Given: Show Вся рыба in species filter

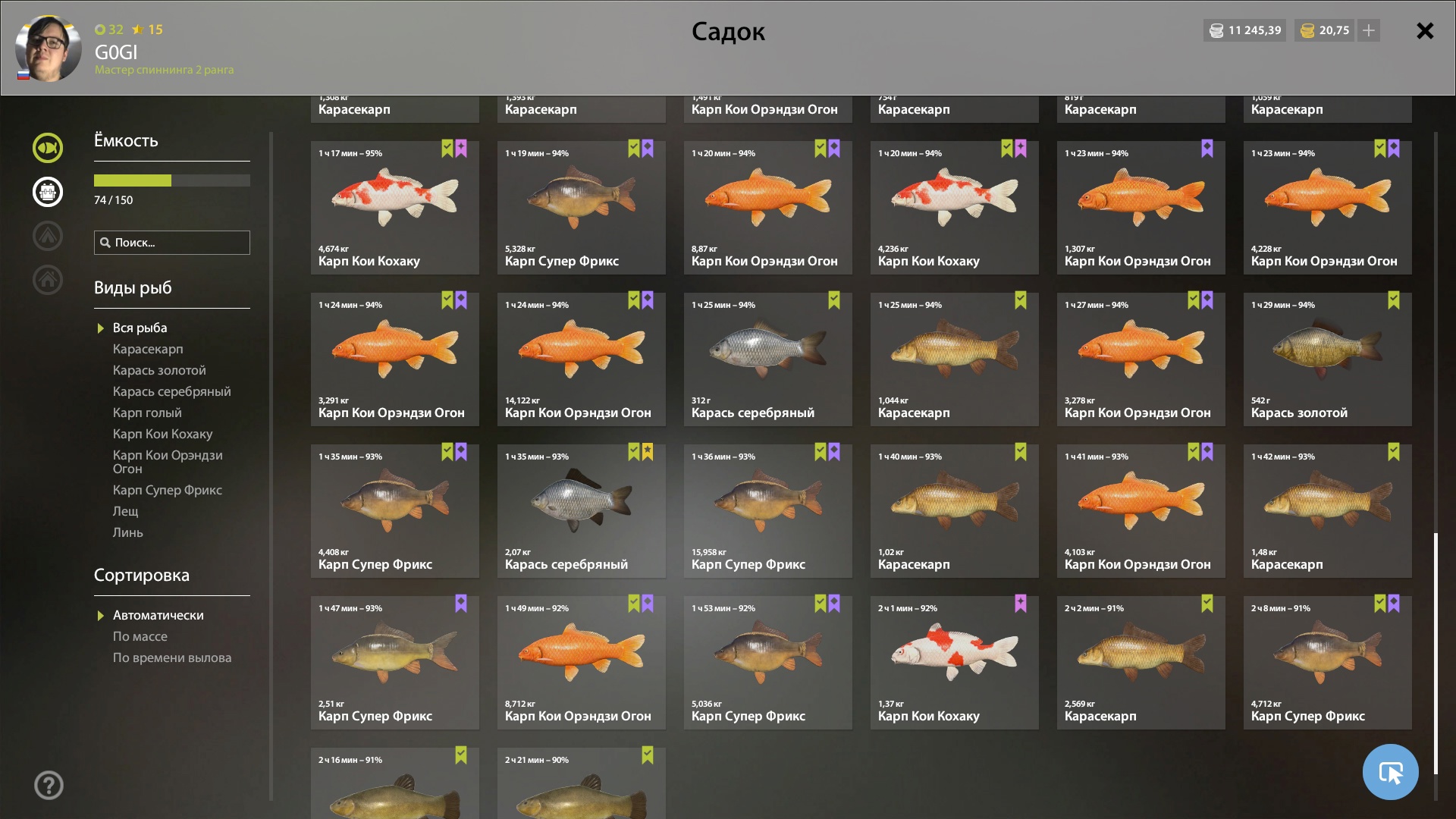Looking at the screenshot, I should (x=140, y=328).
